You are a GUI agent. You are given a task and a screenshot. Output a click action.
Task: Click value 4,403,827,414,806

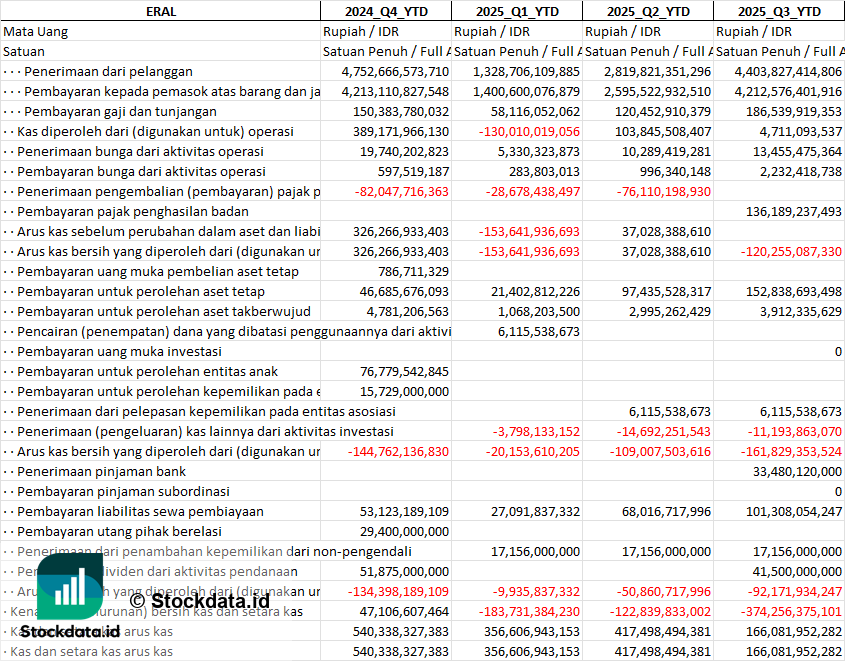click(788, 72)
